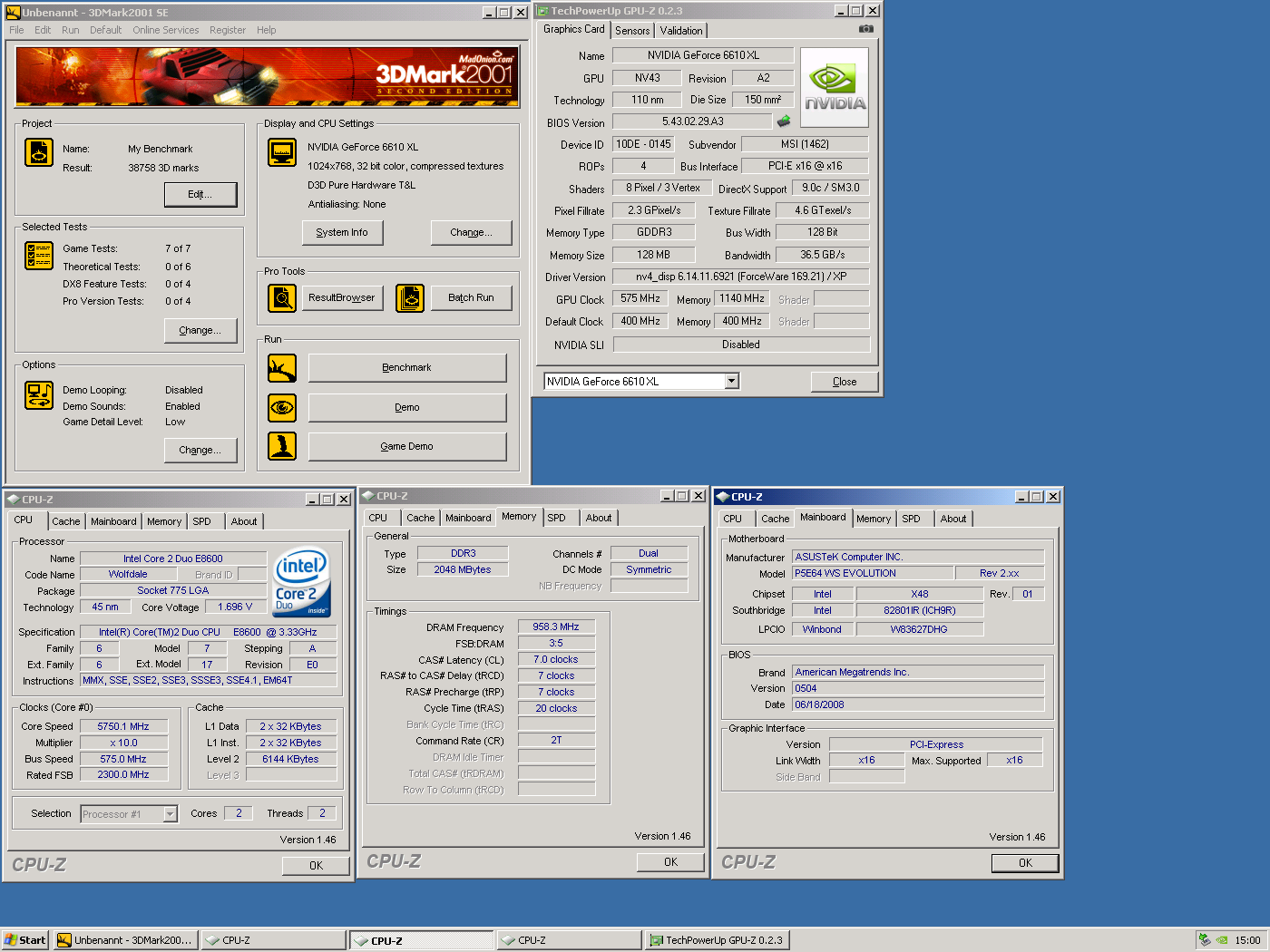Click the result text 38758 3D marks
This screenshot has width=1270, height=952.
click(163, 168)
